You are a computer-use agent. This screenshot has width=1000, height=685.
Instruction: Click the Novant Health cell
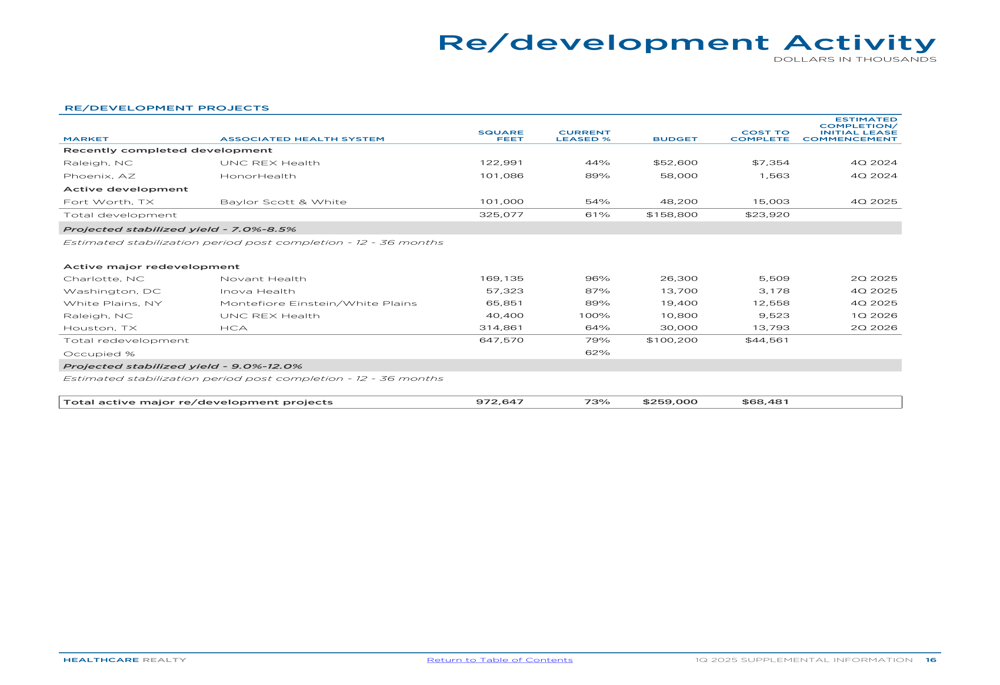pos(263,279)
